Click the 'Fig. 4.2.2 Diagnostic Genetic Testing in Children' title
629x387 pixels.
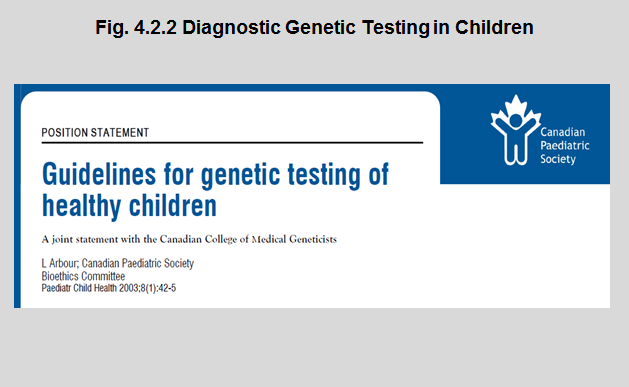pos(314,28)
